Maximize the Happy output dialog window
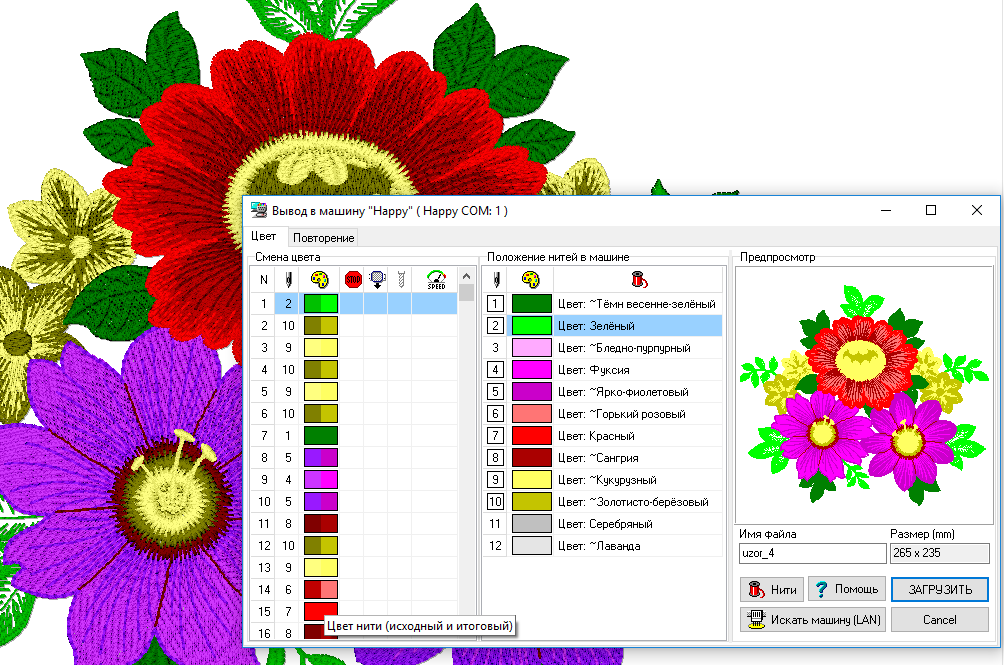Viewport: 1004px width, 665px height. (931, 210)
